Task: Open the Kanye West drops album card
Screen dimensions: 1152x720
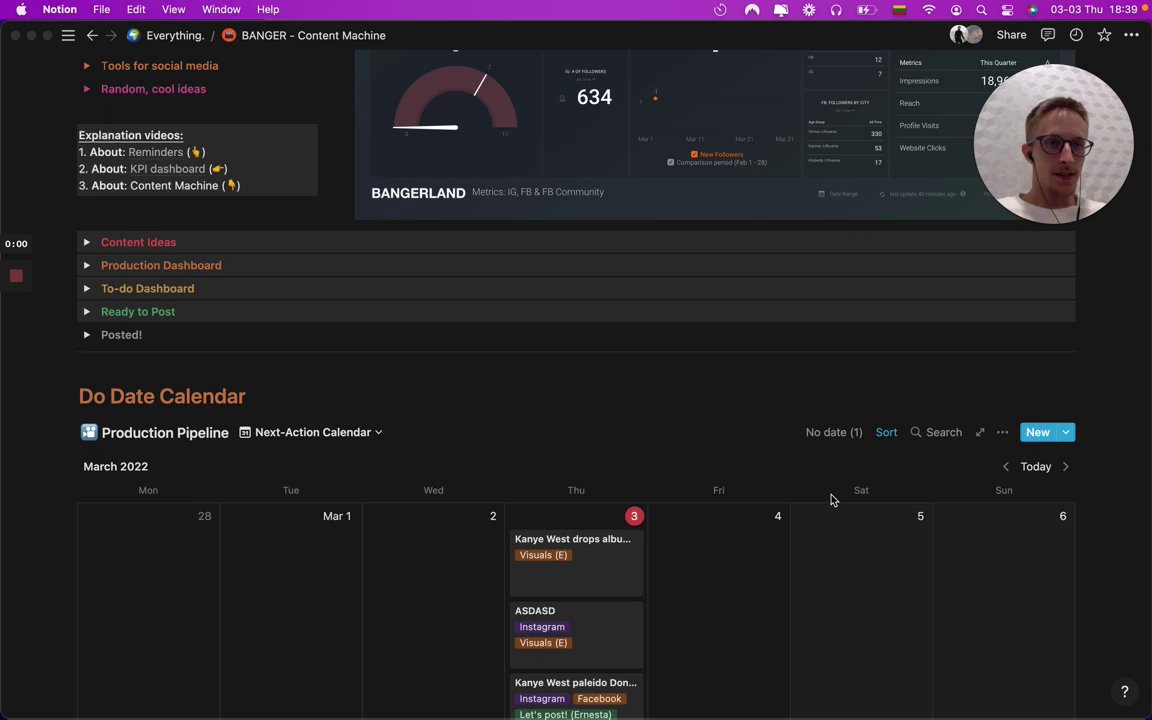Action: 576,563
